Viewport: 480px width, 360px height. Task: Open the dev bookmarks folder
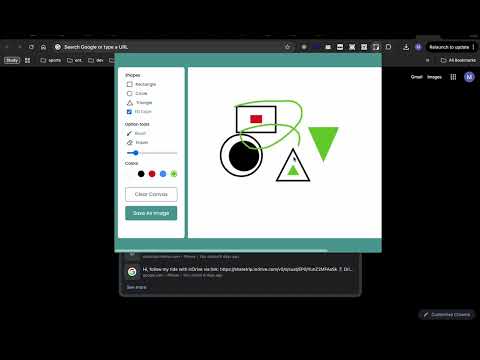(x=96, y=60)
